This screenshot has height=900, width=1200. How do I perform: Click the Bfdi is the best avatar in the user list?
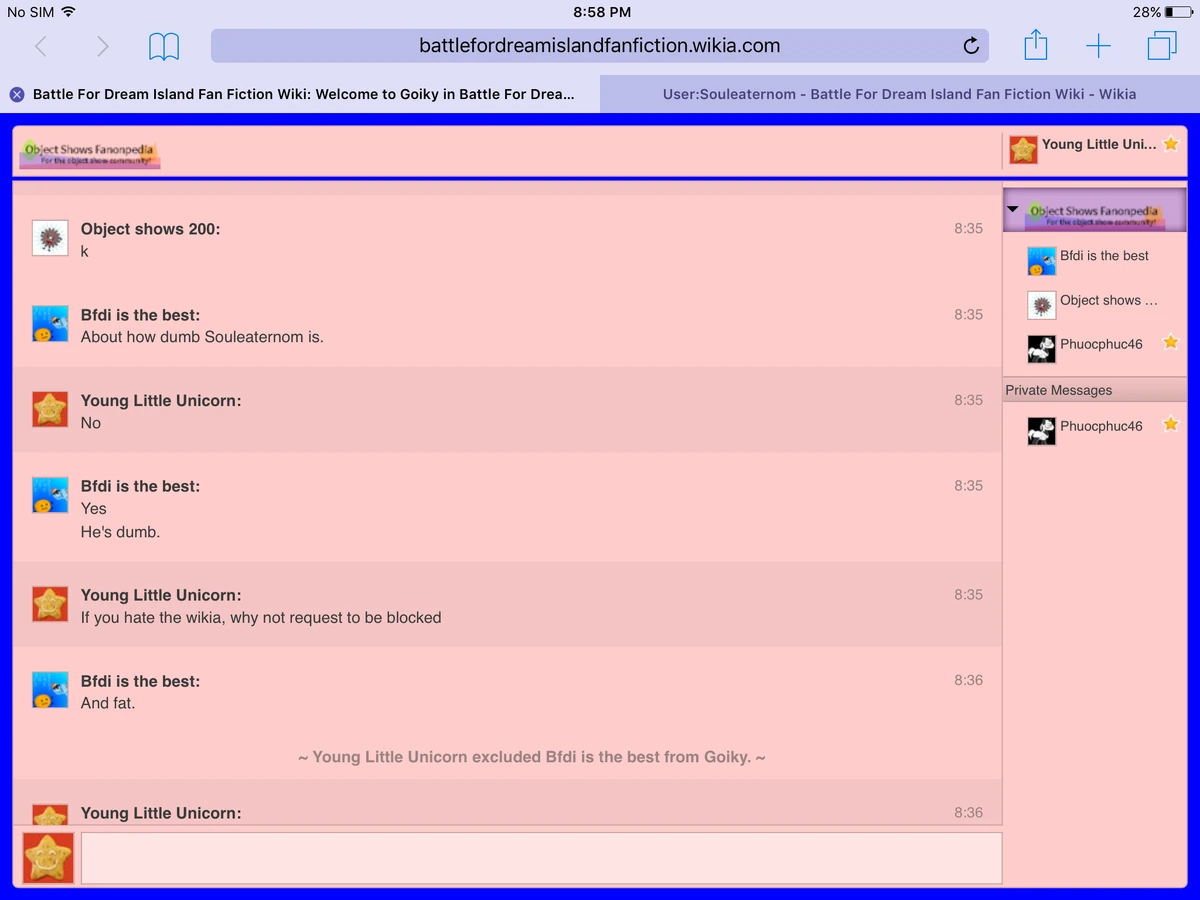[x=1041, y=260]
